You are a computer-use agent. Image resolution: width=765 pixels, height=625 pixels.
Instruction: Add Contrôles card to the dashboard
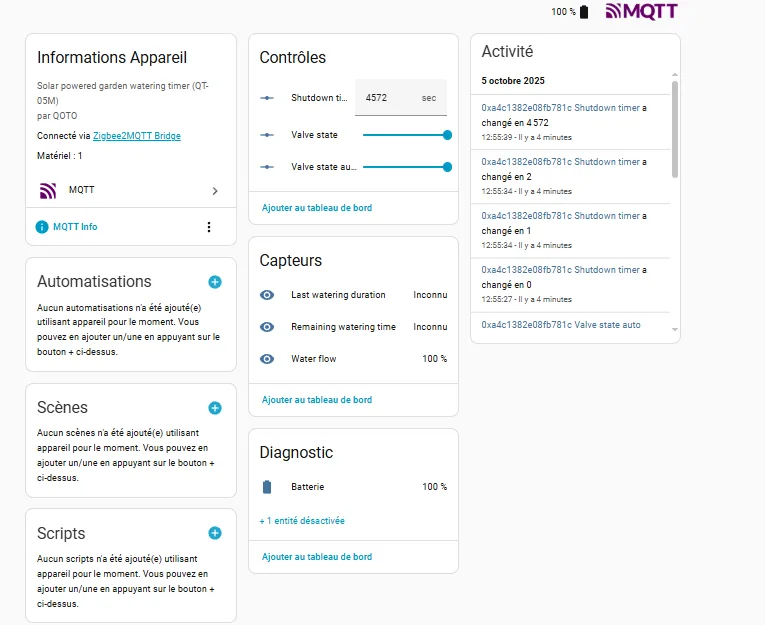pyautogui.click(x=317, y=208)
